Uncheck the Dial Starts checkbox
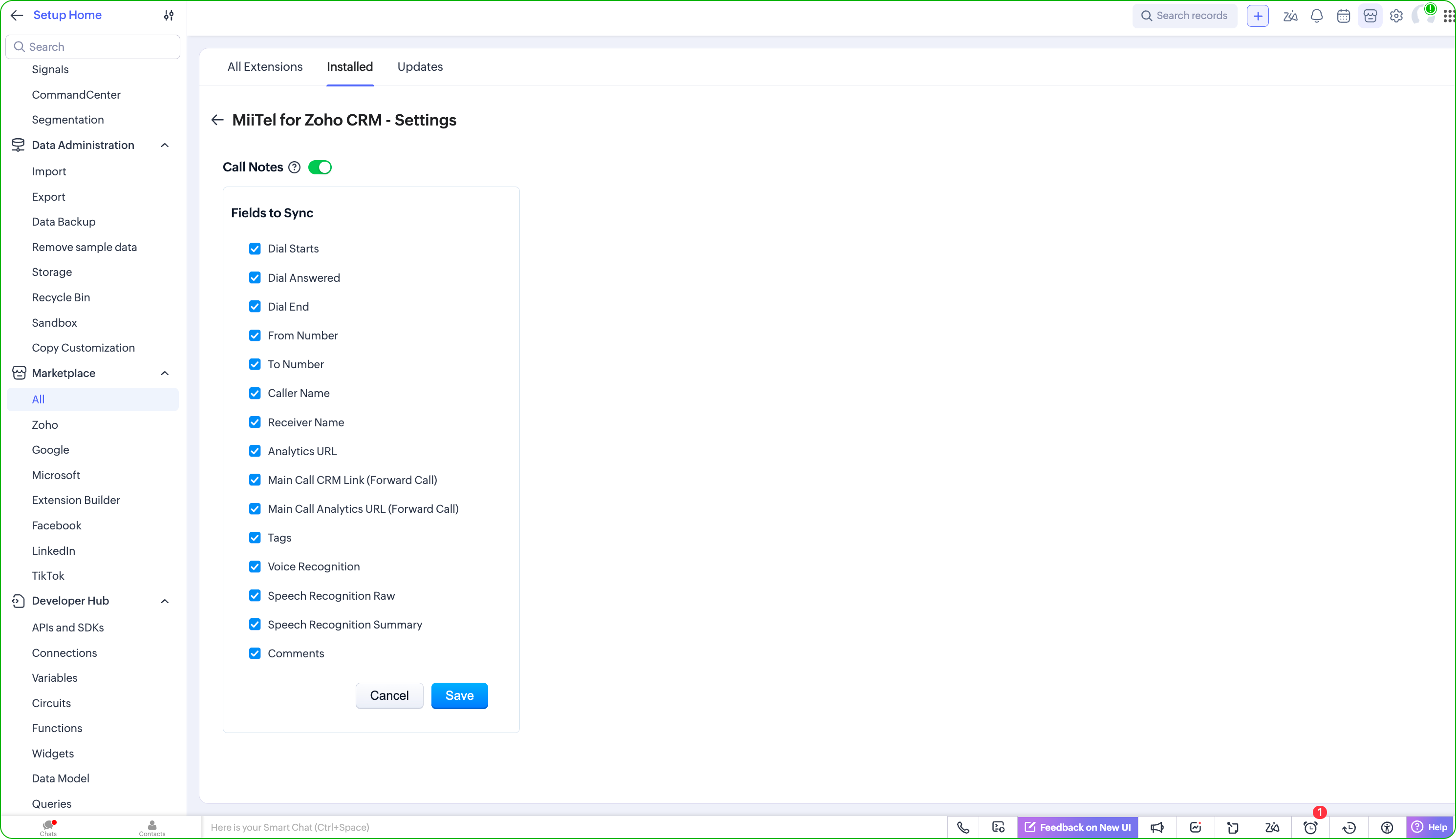Screen dimensions: 1456x839 (255, 249)
